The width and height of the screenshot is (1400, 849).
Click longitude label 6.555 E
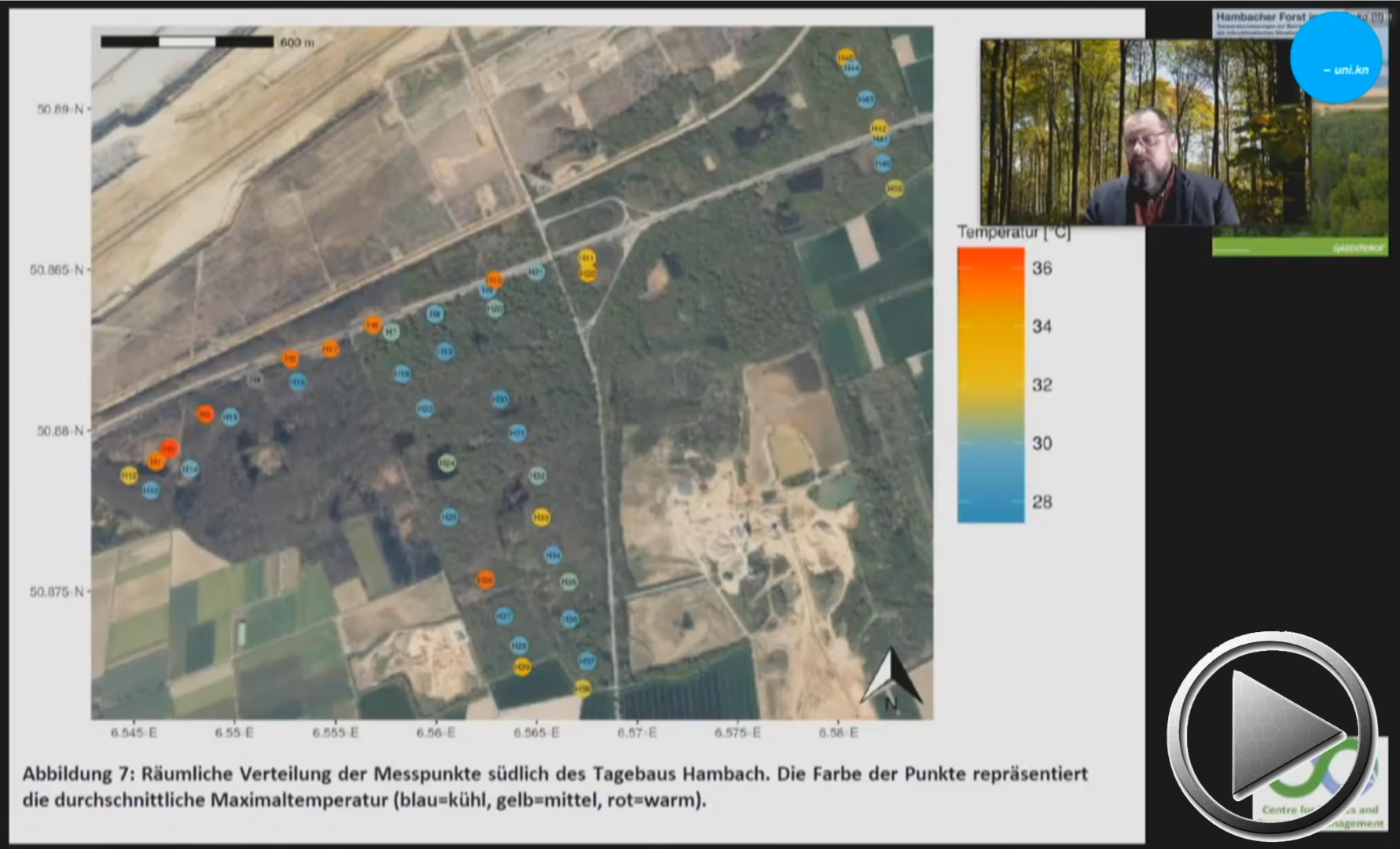click(335, 733)
